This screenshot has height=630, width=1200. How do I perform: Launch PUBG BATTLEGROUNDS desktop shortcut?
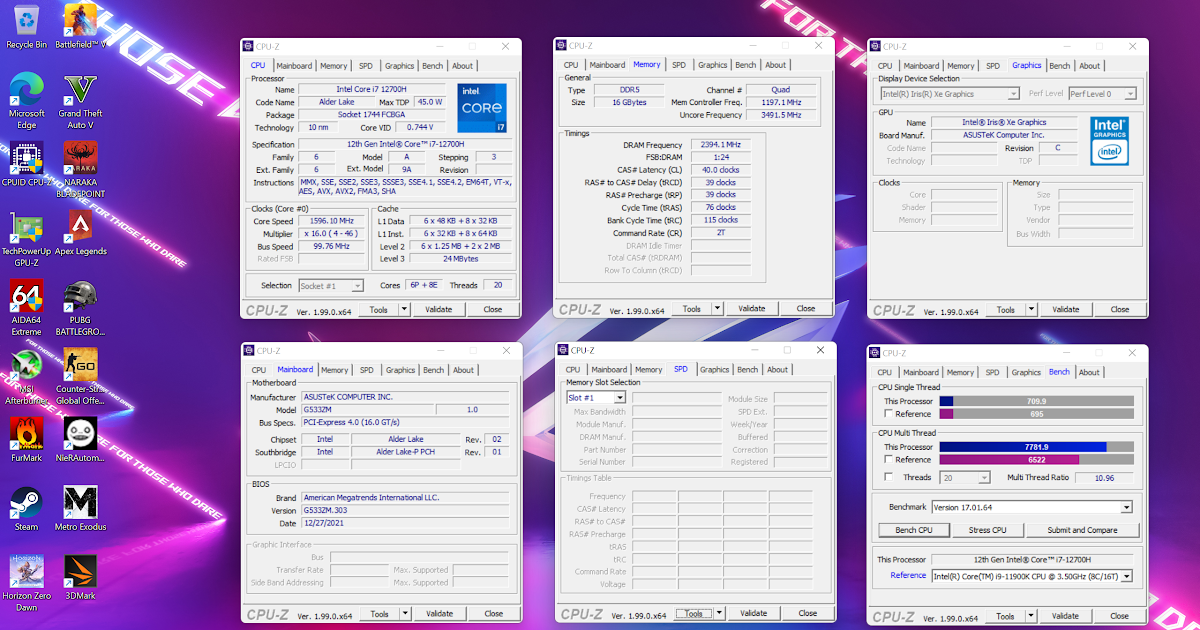[x=80, y=308]
